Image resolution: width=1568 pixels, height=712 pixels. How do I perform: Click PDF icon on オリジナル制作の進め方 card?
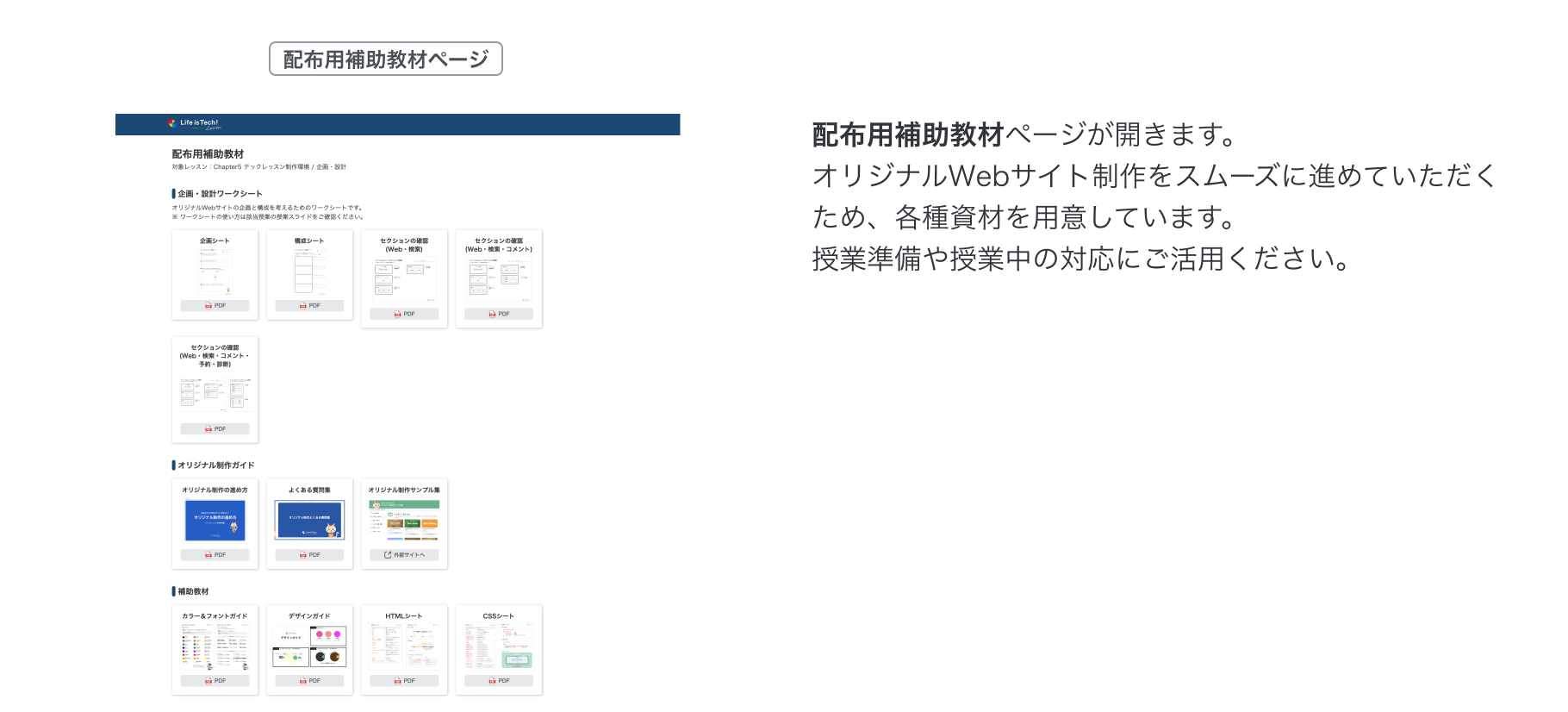208,555
